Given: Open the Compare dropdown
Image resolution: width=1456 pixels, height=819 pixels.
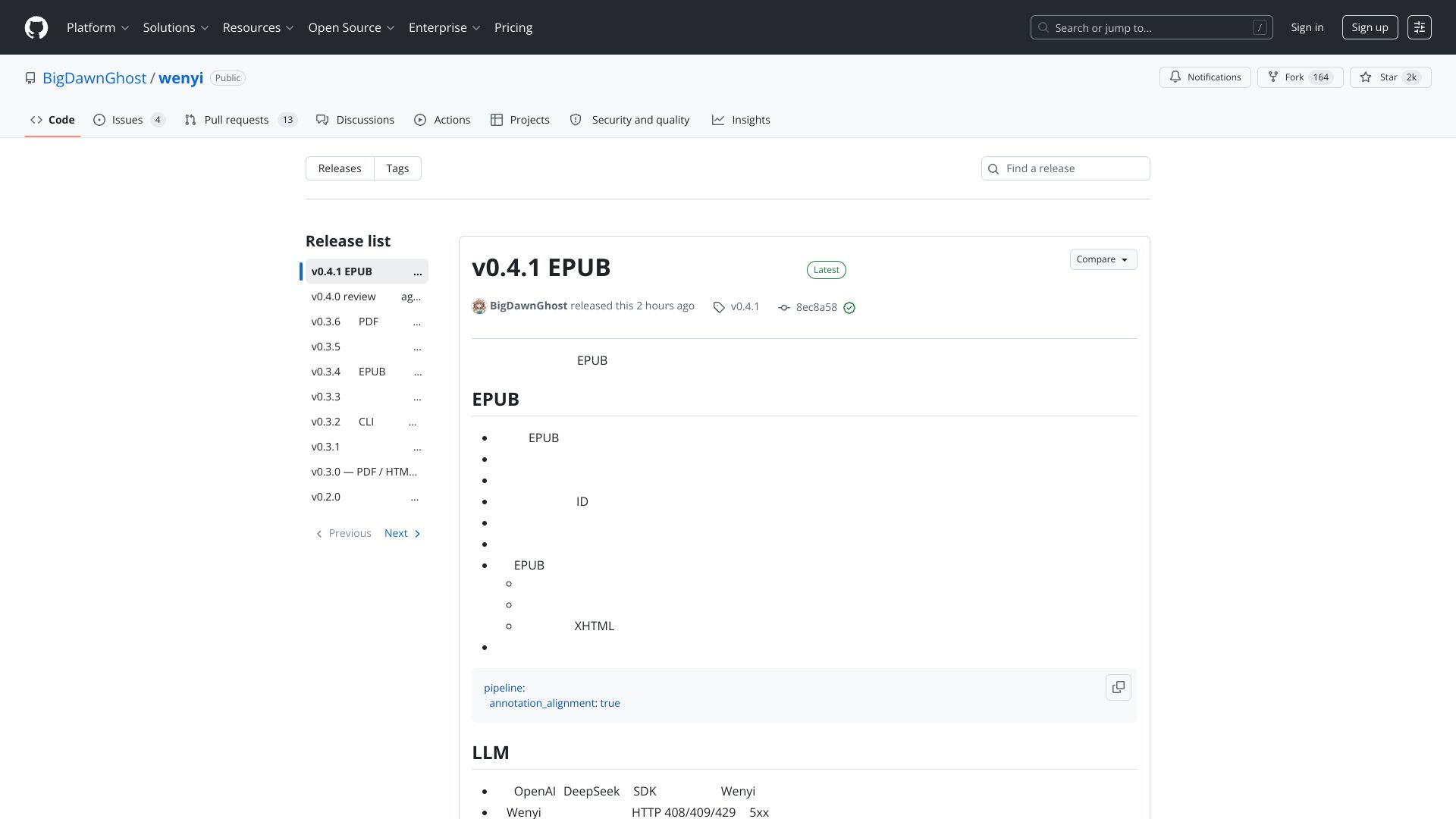Looking at the screenshot, I should [x=1103, y=259].
